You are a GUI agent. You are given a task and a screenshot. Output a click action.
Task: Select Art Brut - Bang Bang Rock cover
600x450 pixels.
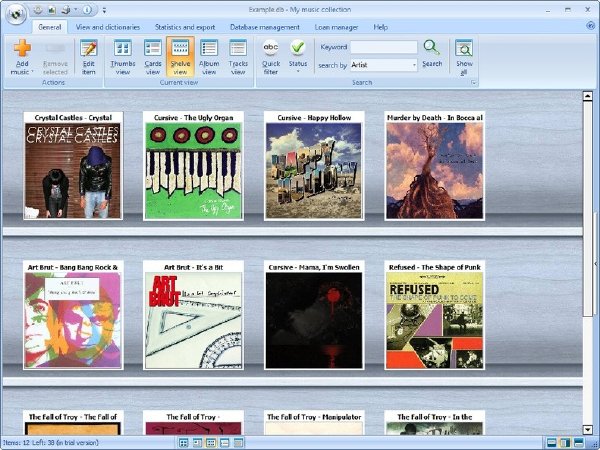pyautogui.click(x=73, y=320)
